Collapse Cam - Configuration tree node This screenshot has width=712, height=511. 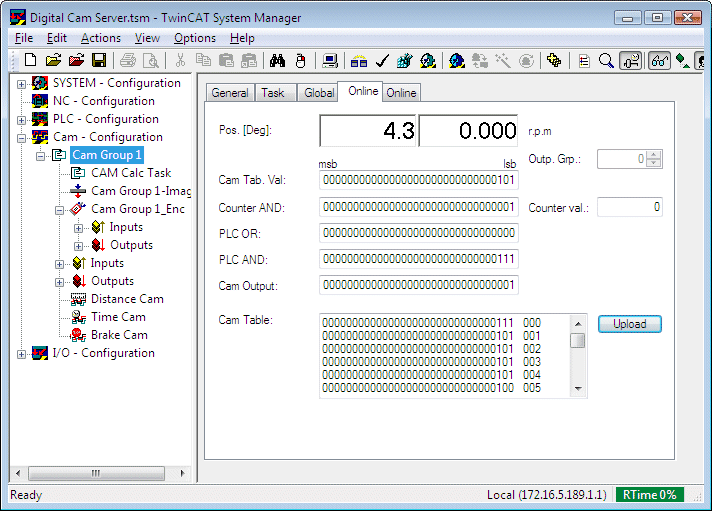click(21, 138)
